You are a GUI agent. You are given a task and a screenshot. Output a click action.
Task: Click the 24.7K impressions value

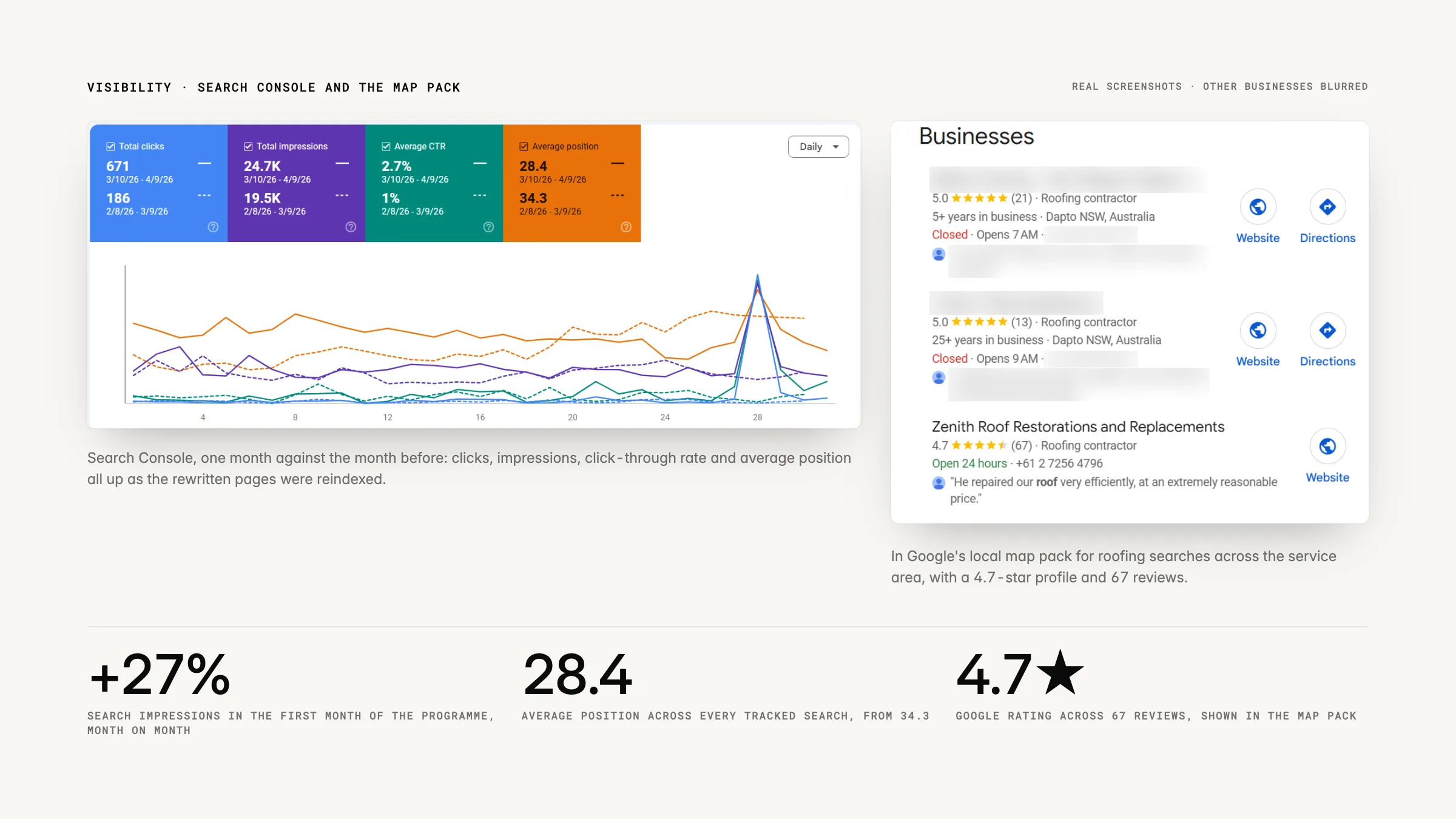click(x=262, y=166)
